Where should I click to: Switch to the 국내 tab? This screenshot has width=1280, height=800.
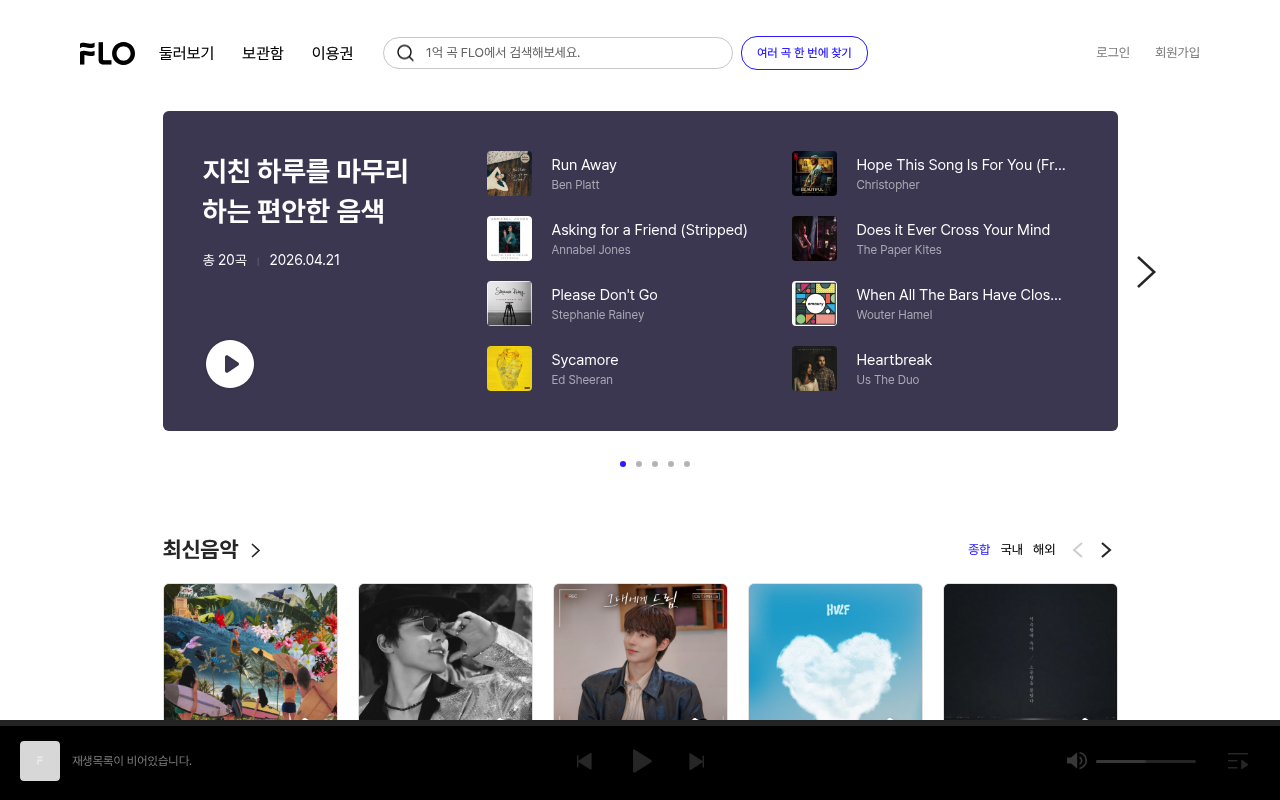1012,550
